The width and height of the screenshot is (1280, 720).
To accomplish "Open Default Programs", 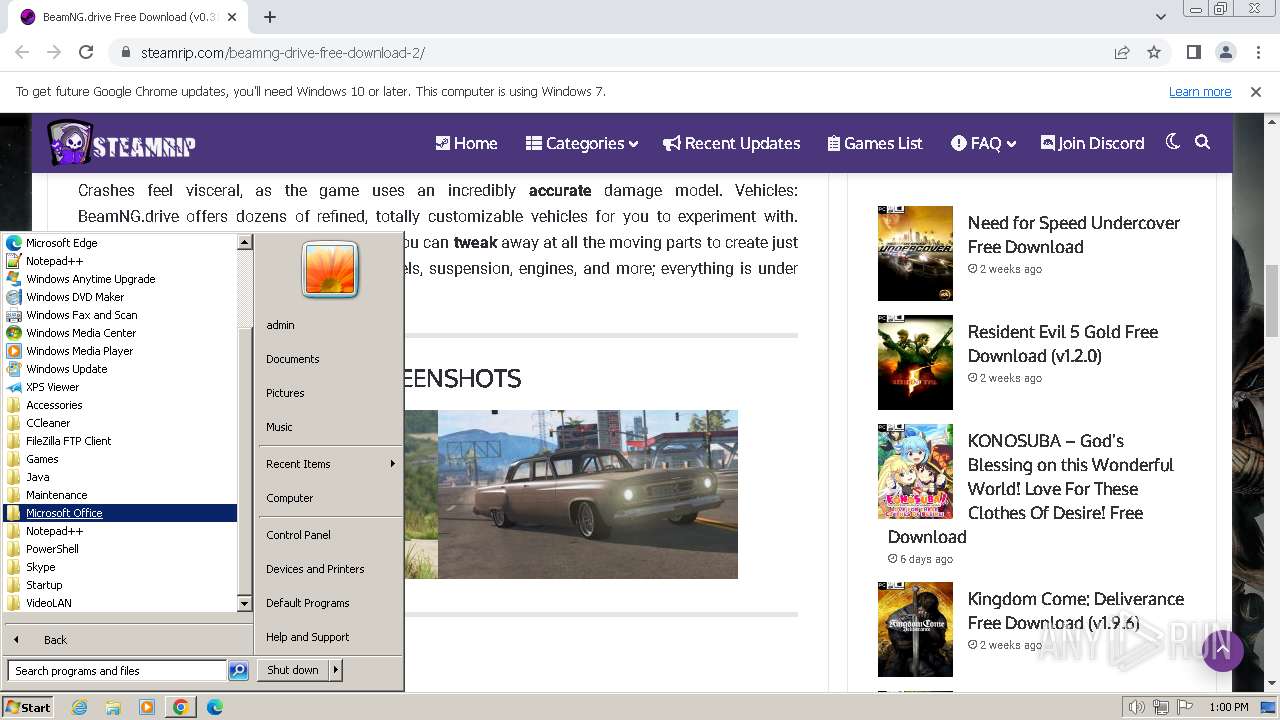I will click(329, 603).
